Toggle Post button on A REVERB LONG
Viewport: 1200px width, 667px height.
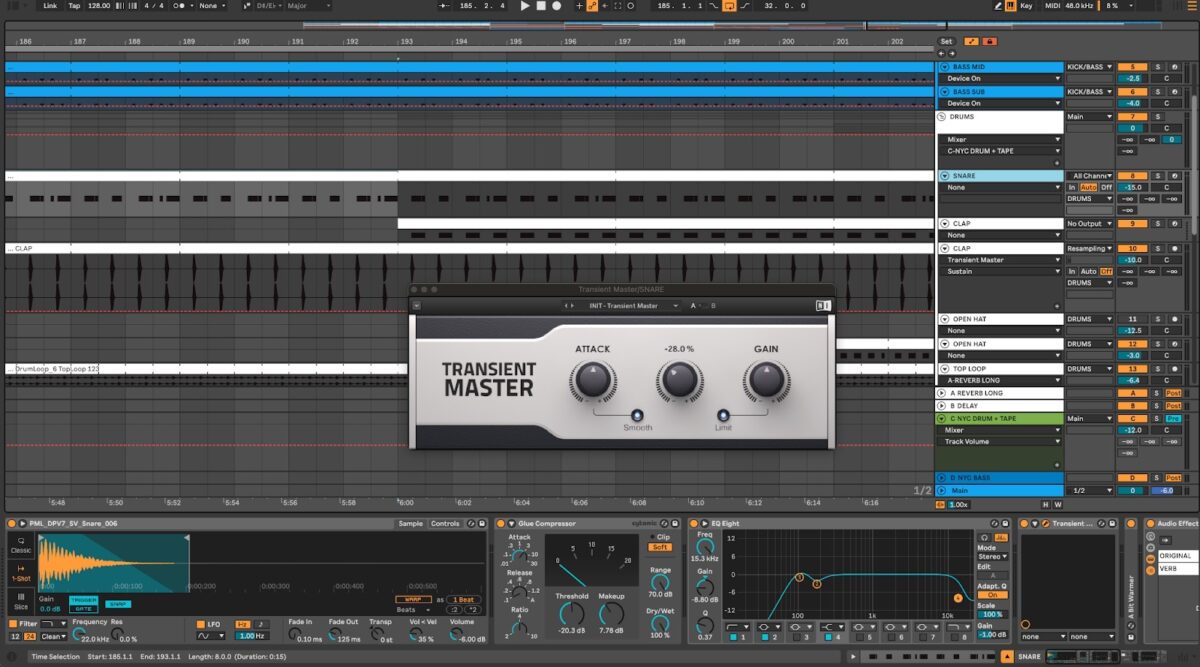pyautogui.click(x=1173, y=393)
